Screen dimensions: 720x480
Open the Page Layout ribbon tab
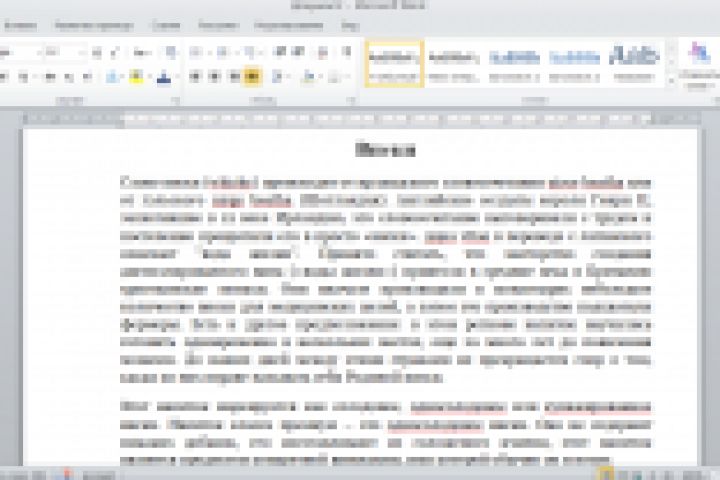[x=94, y=25]
